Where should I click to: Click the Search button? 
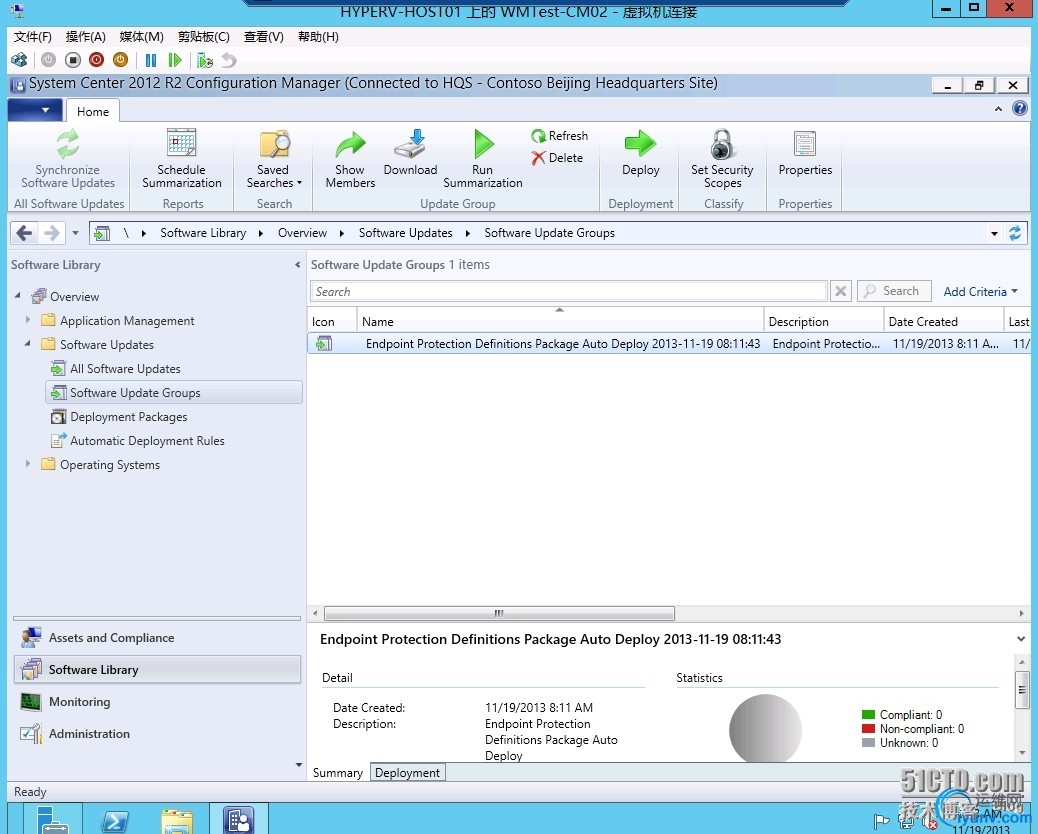pos(894,291)
